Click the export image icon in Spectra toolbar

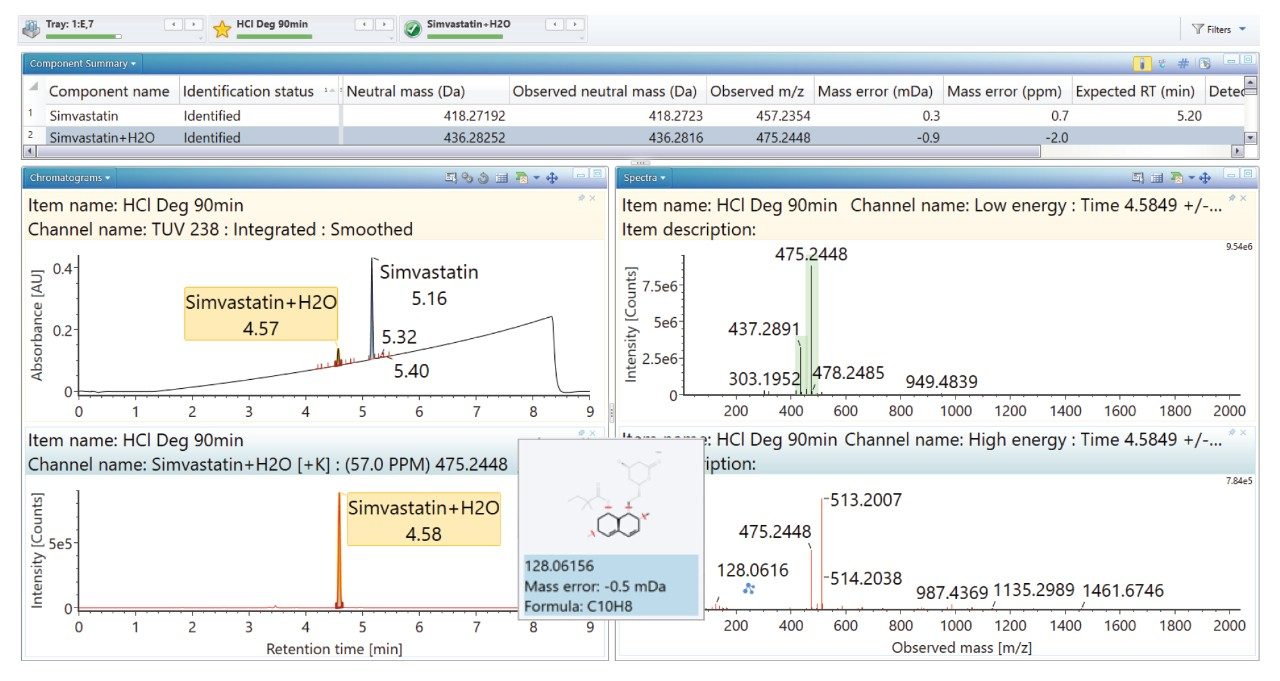[1175, 177]
